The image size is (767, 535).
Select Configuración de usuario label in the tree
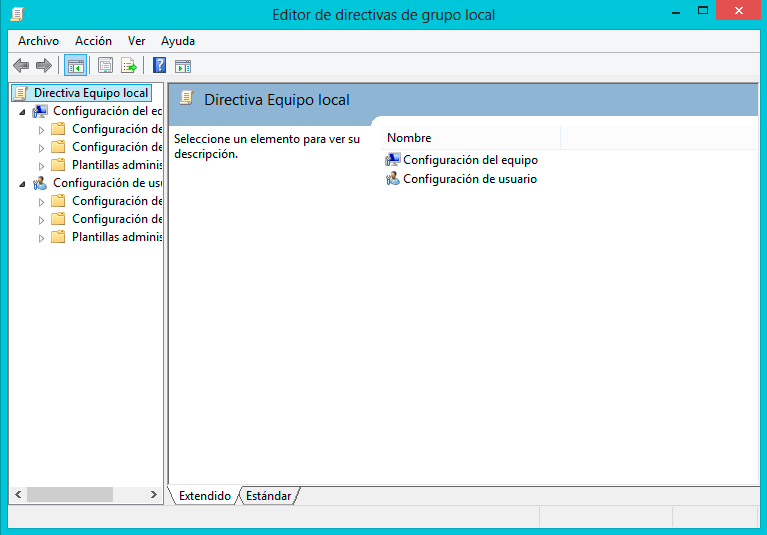click(x=108, y=183)
